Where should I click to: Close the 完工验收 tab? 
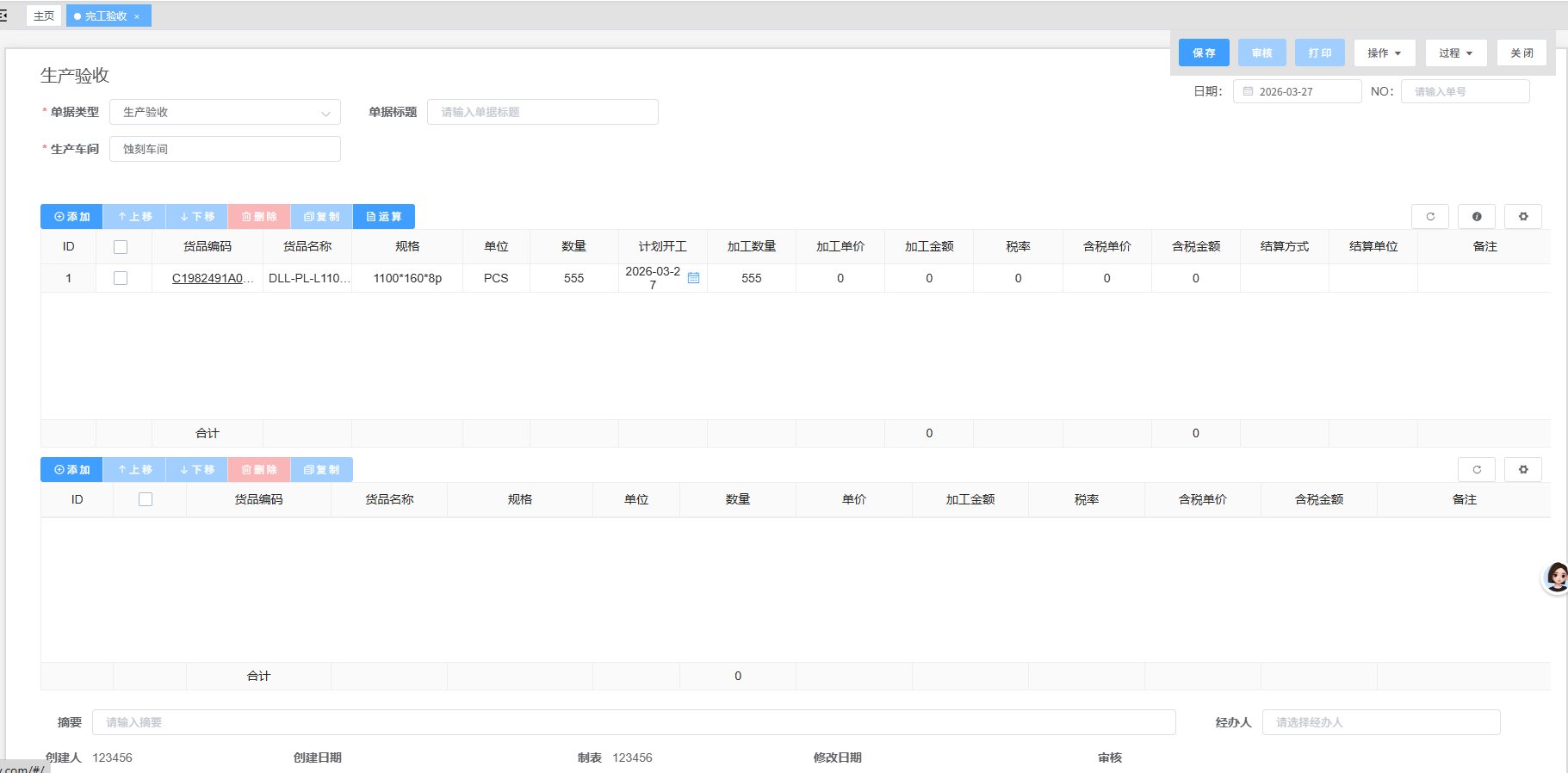click(x=137, y=16)
